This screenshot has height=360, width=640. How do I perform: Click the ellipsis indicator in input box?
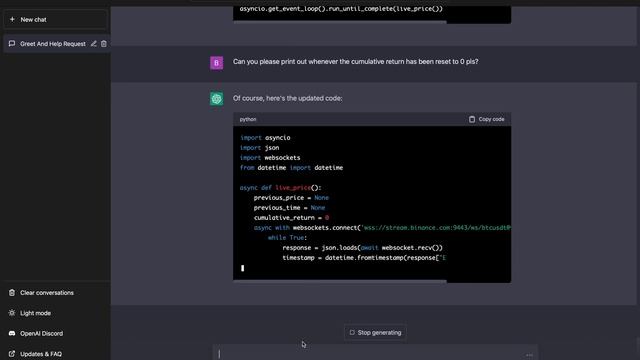[529, 355]
